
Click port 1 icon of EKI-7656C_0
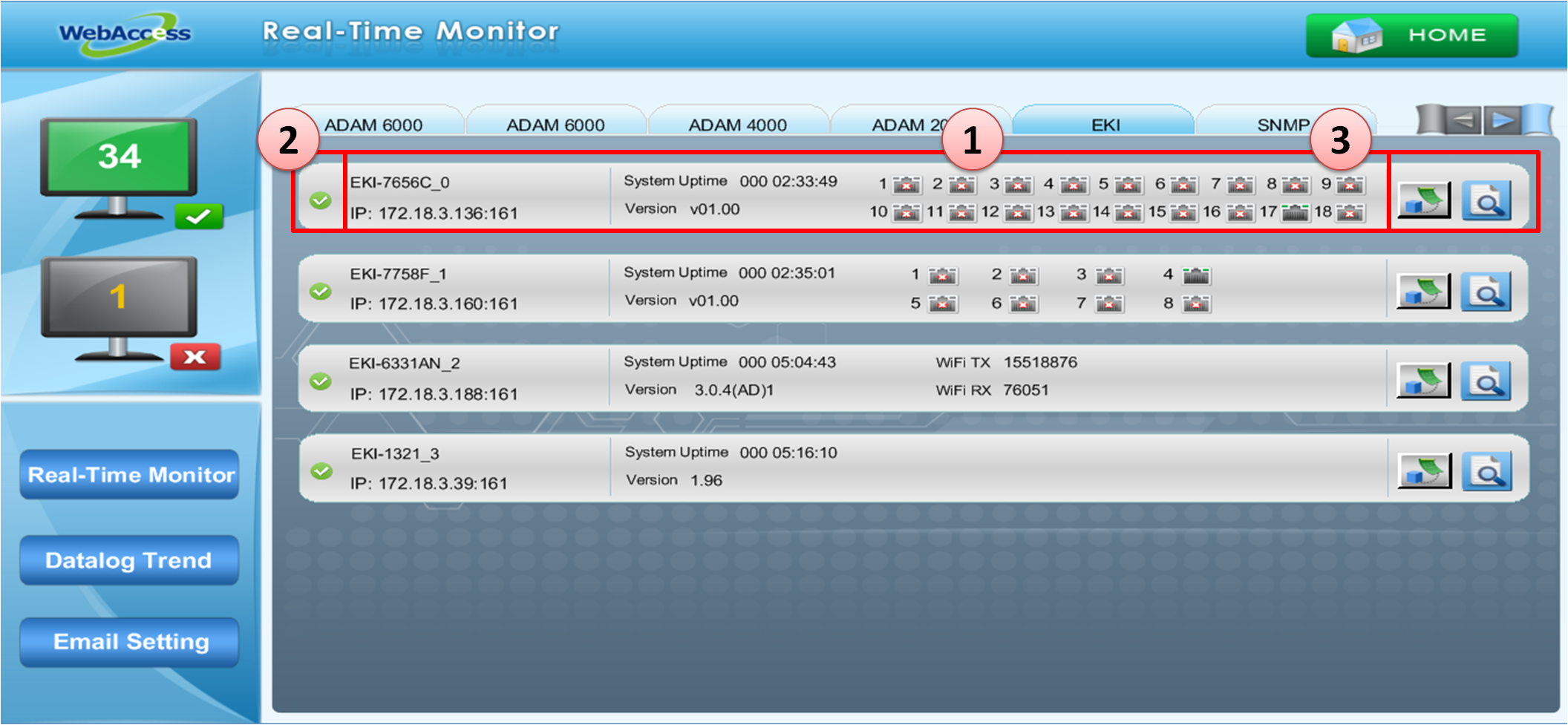point(906,185)
